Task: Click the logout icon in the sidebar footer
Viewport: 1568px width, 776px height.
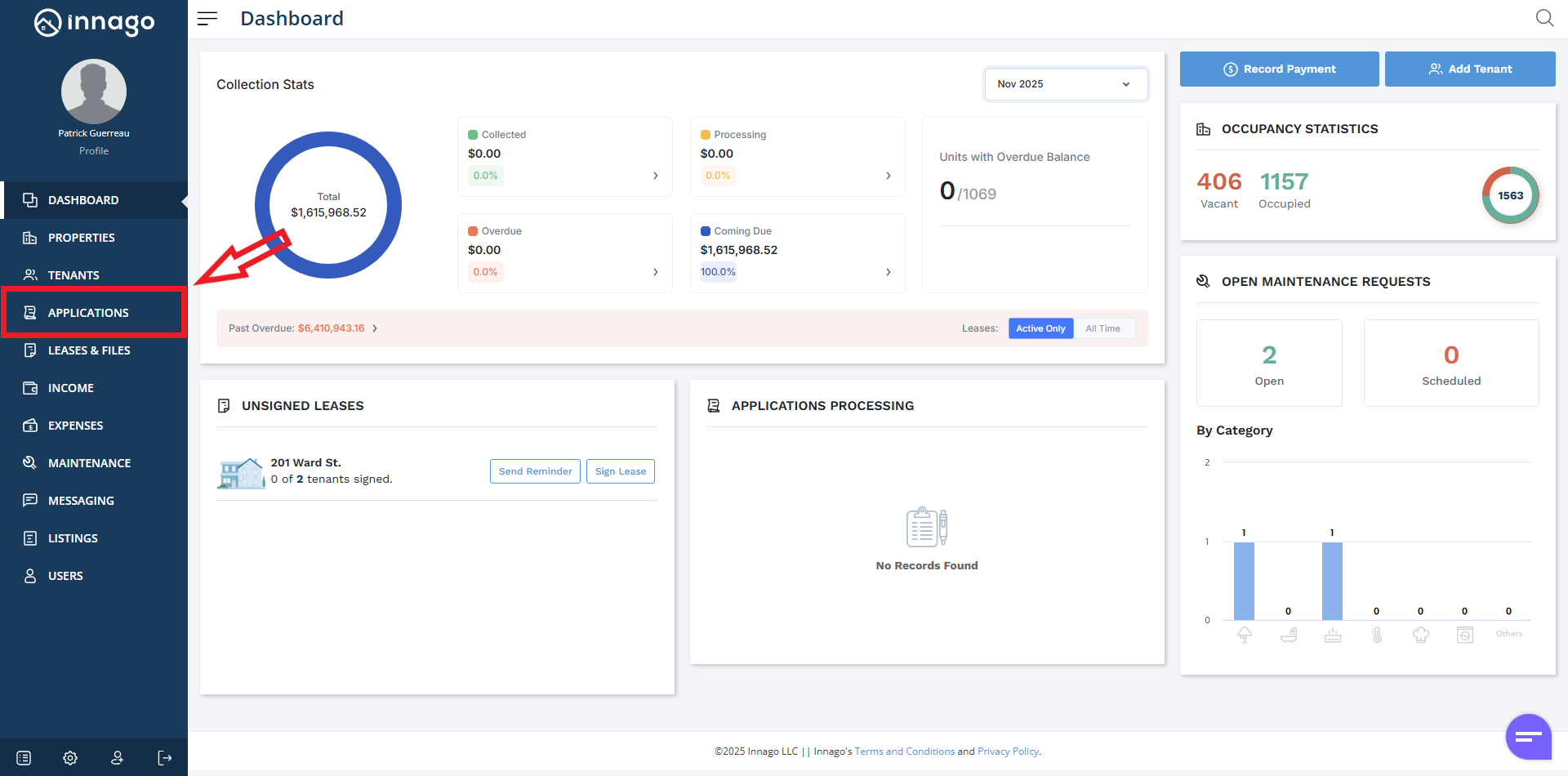Action: click(165, 758)
